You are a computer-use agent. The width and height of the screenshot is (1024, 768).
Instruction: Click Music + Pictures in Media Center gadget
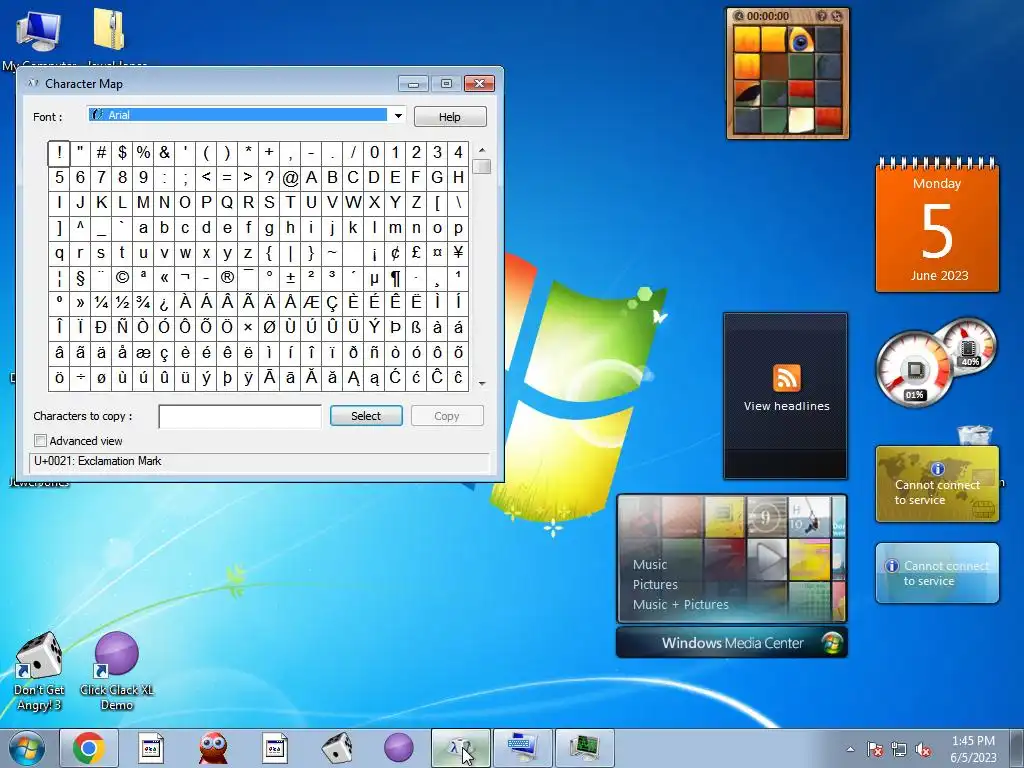(680, 605)
